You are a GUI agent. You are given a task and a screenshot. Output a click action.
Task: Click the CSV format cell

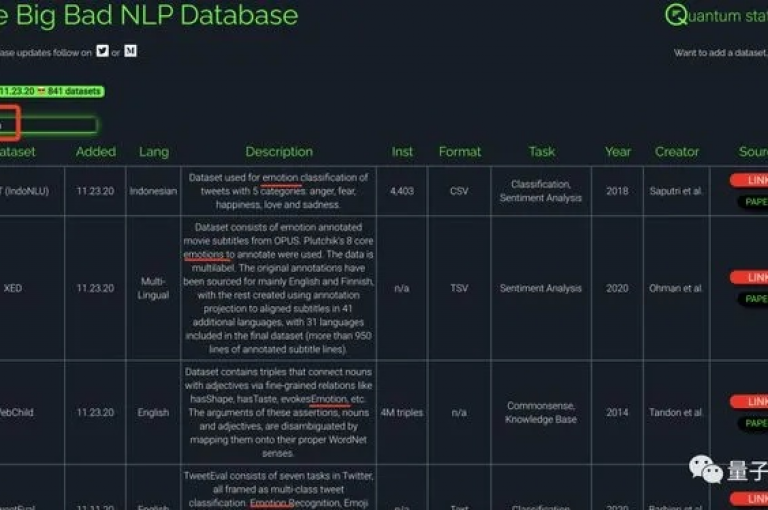point(459,191)
